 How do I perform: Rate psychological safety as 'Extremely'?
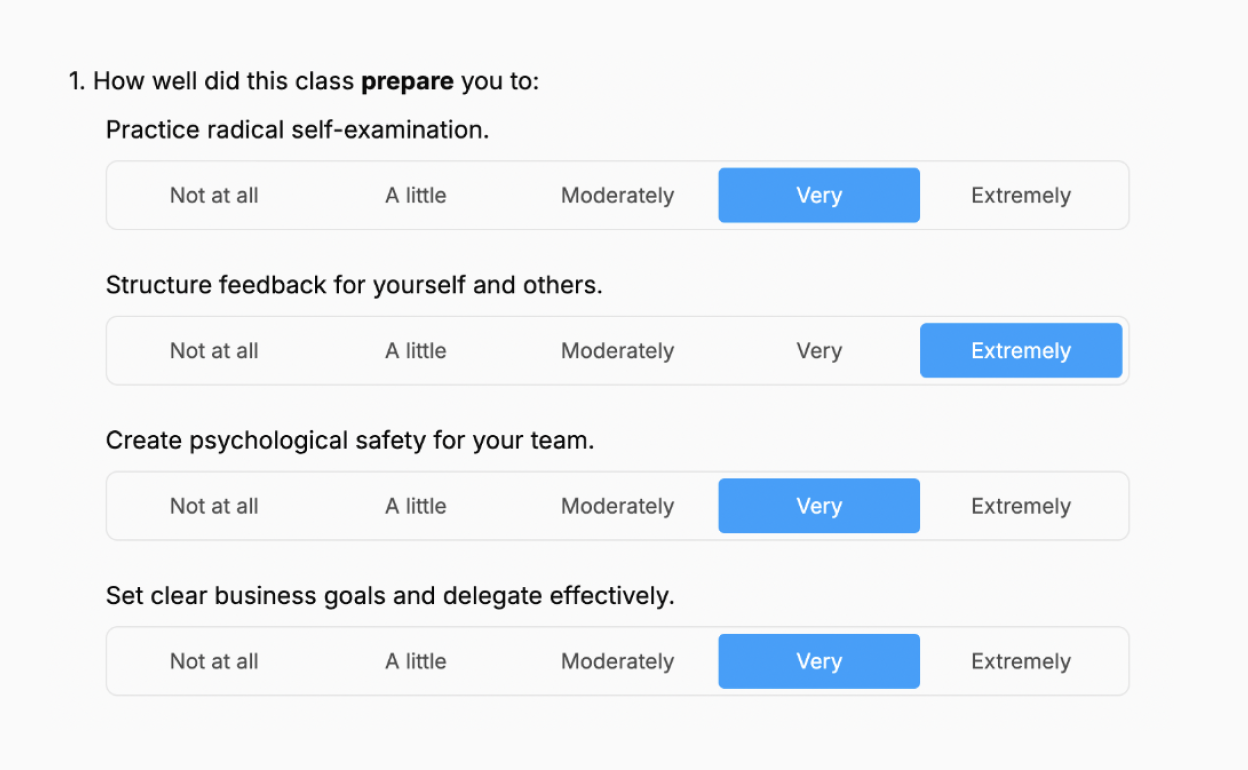pyautogui.click(x=1021, y=506)
